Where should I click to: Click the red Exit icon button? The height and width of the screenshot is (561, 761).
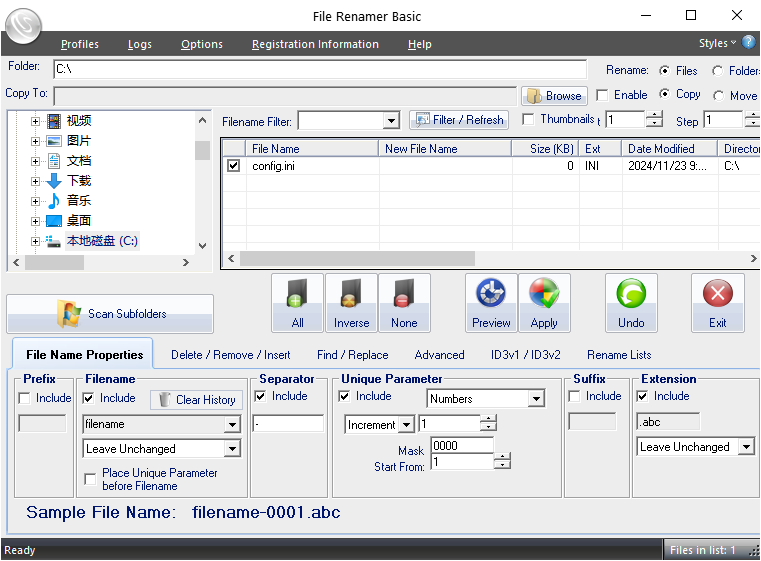click(717, 303)
